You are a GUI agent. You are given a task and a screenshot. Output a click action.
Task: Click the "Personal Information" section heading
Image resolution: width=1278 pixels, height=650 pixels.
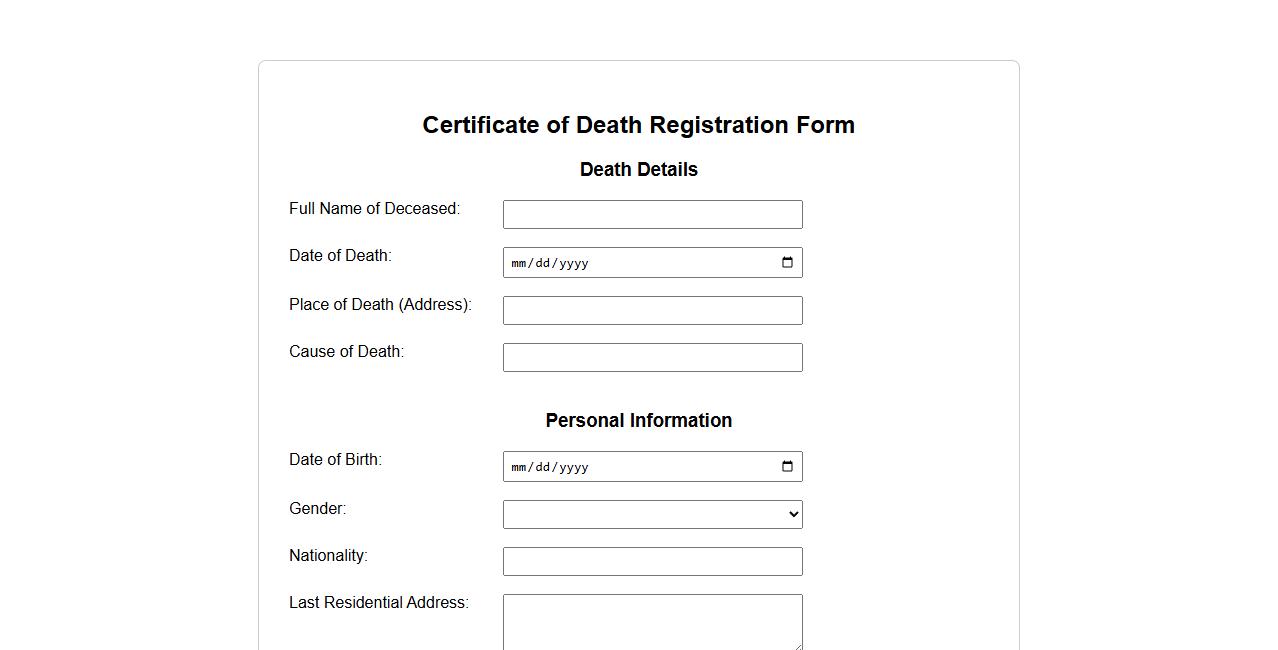638,420
